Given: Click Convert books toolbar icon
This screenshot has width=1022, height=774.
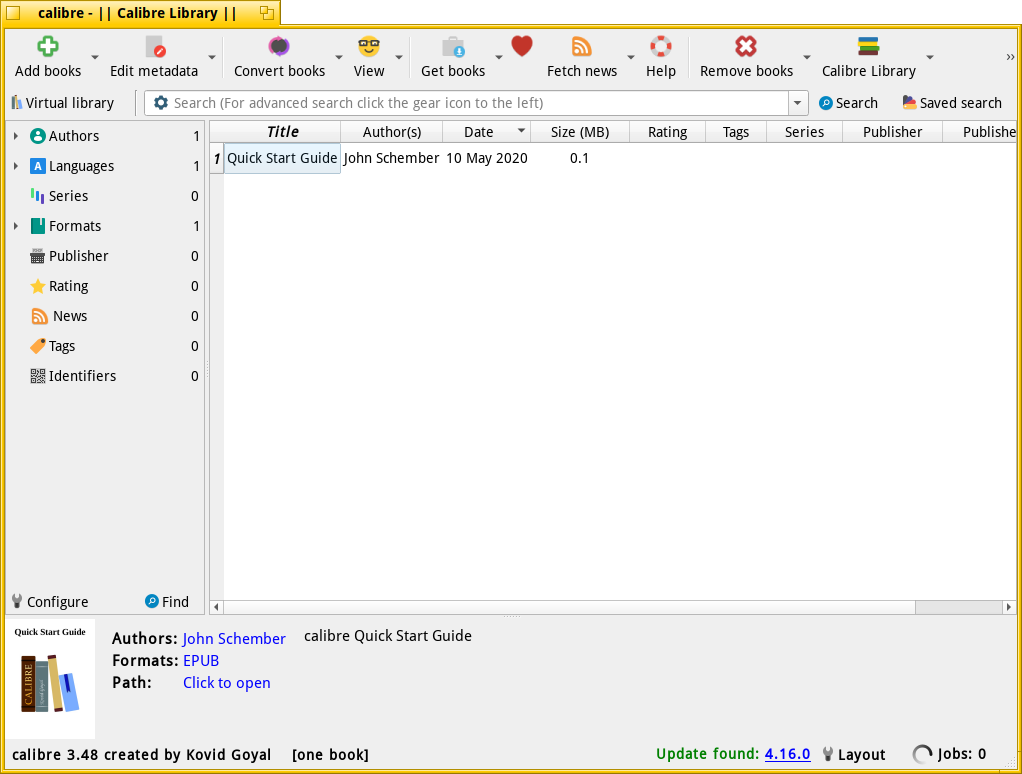Looking at the screenshot, I should point(279,46).
